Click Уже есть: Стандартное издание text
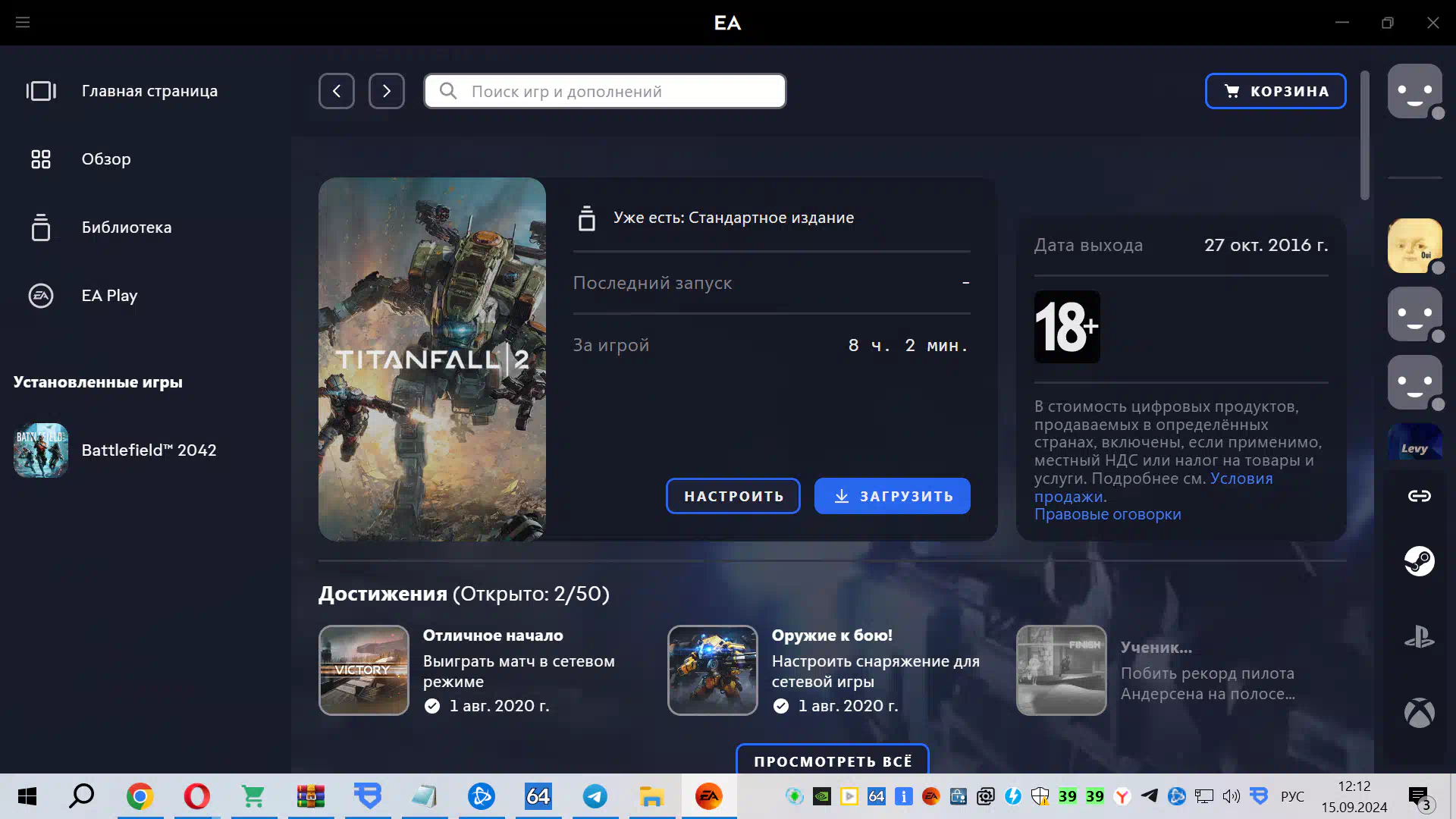 [x=733, y=218]
